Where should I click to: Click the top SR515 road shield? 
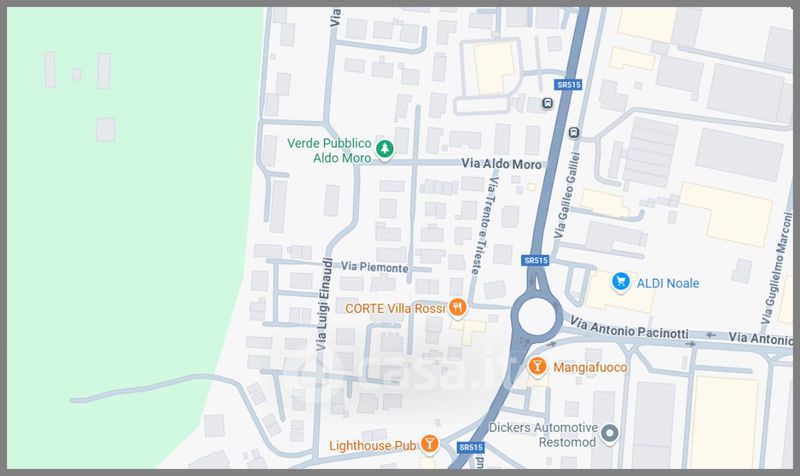pyautogui.click(x=568, y=85)
